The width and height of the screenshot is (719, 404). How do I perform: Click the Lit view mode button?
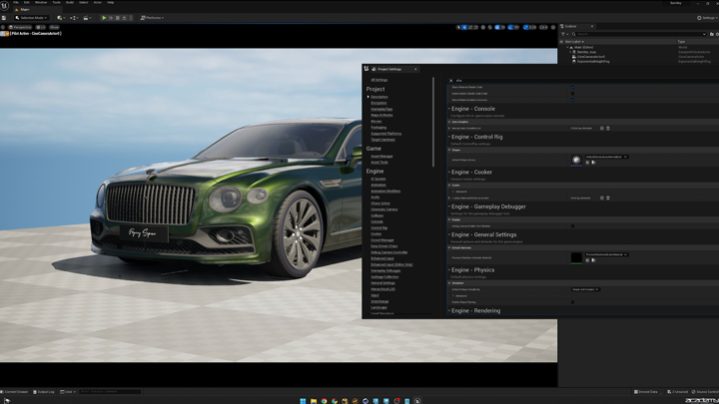point(40,28)
